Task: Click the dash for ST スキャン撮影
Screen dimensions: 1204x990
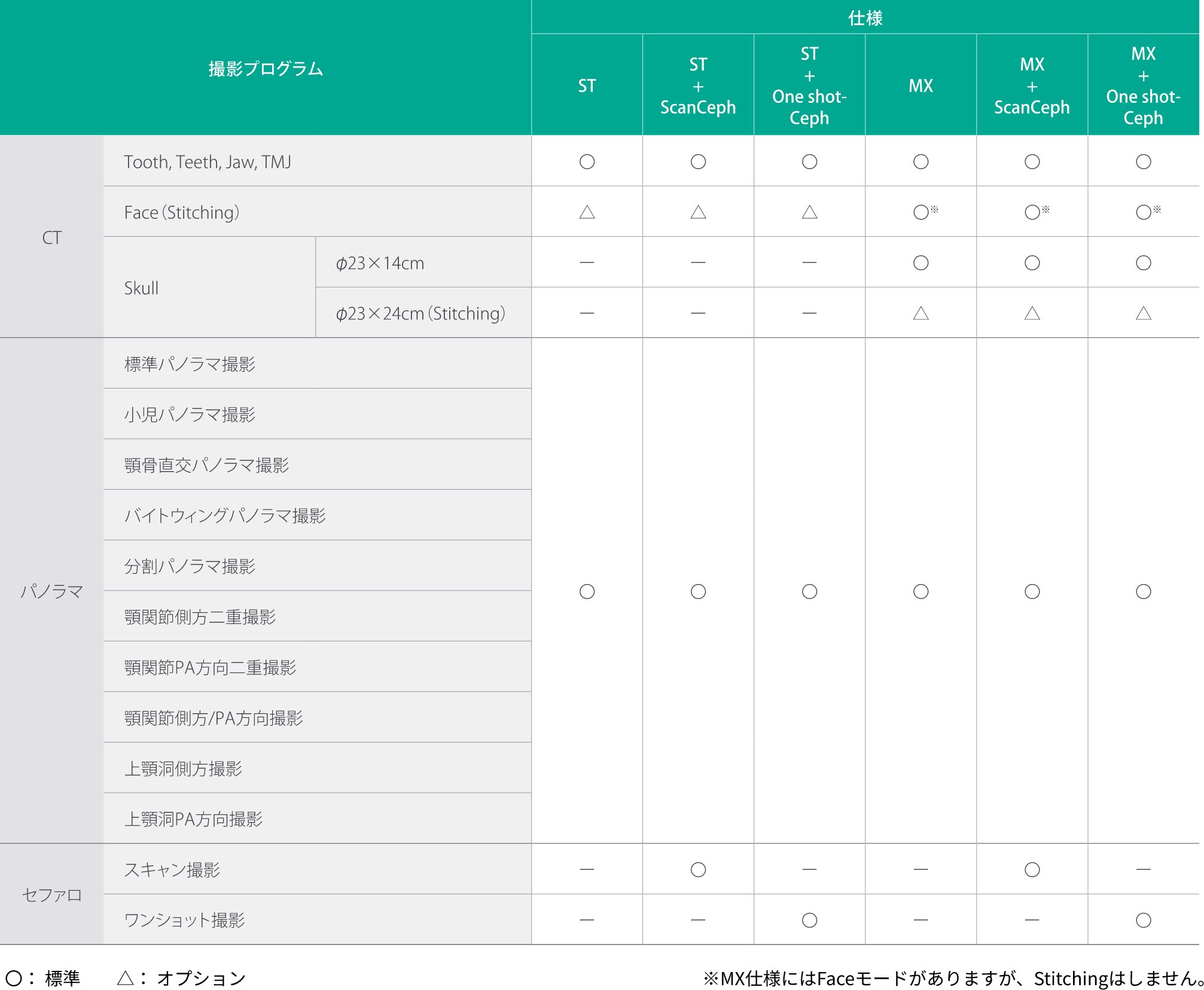Action: pos(587,869)
